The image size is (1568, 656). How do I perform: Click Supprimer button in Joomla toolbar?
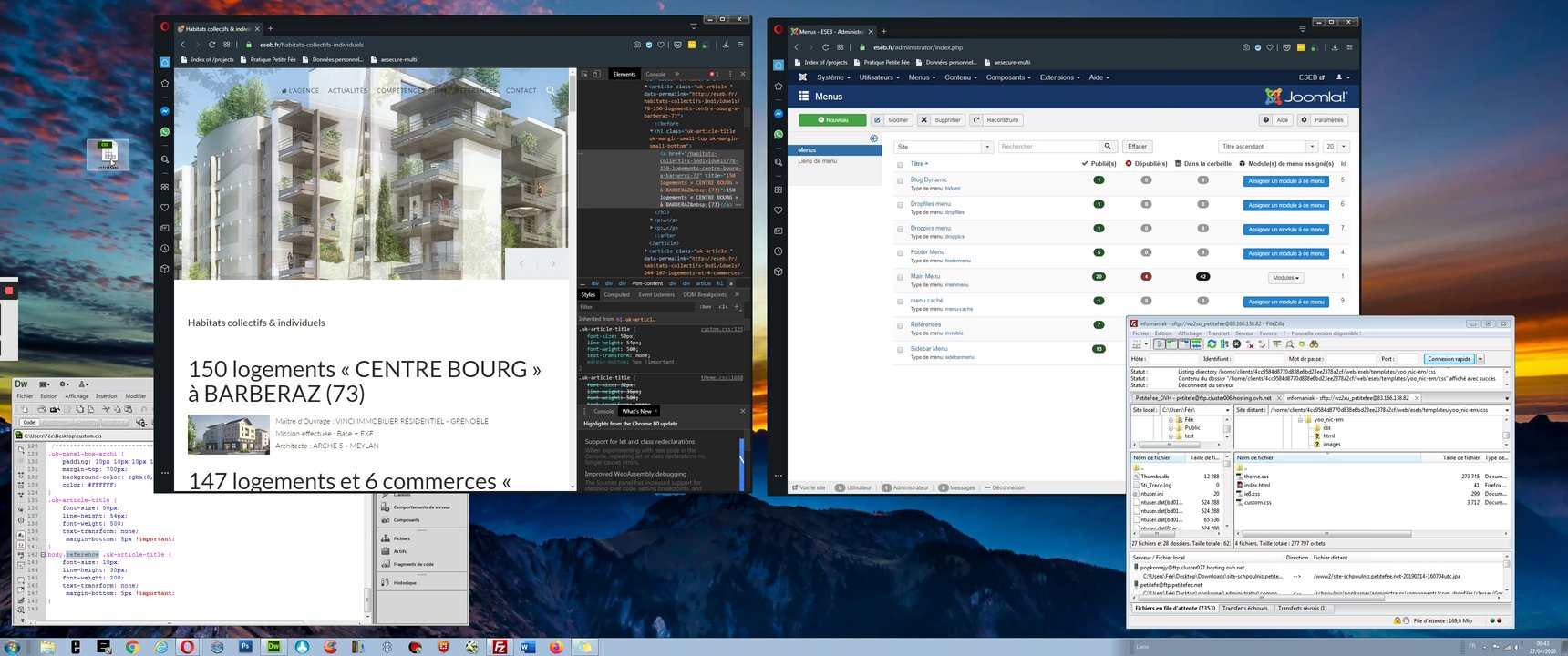(x=940, y=120)
